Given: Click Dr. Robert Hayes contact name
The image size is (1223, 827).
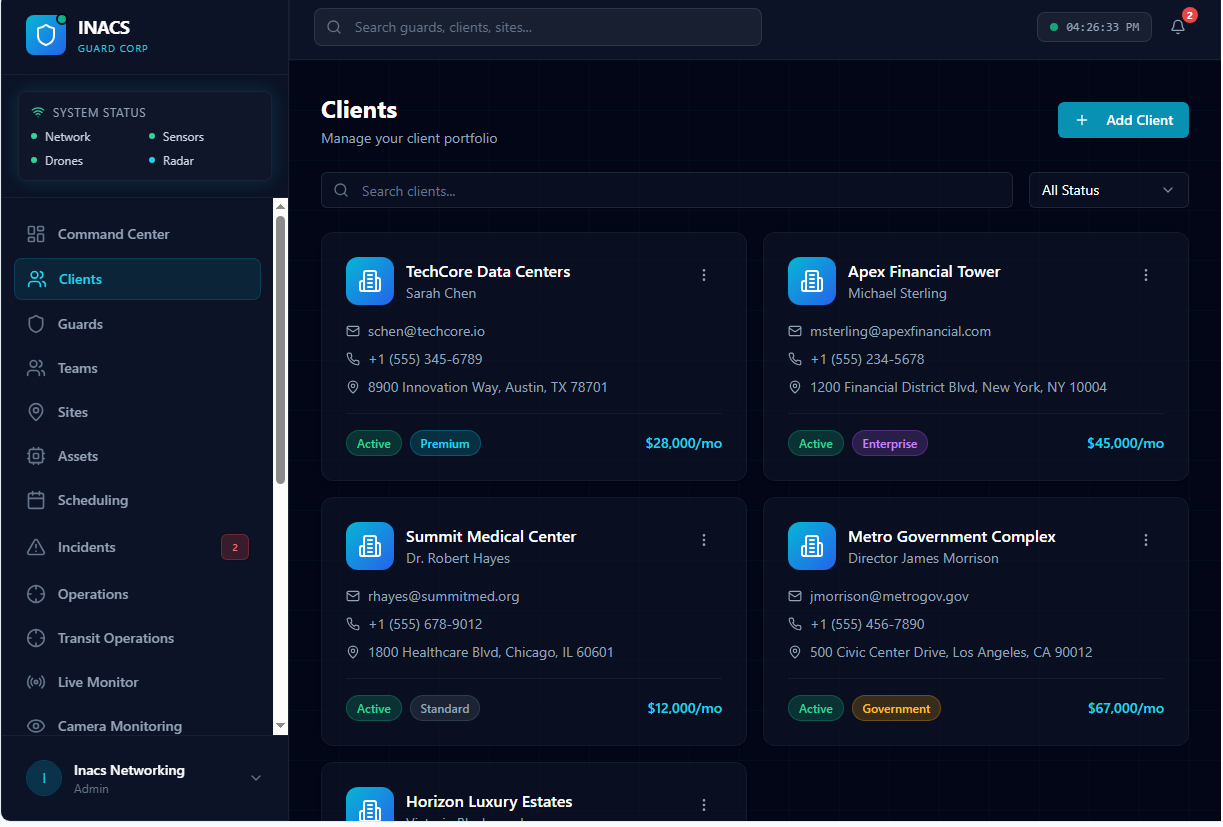Looking at the screenshot, I should click(x=458, y=558).
